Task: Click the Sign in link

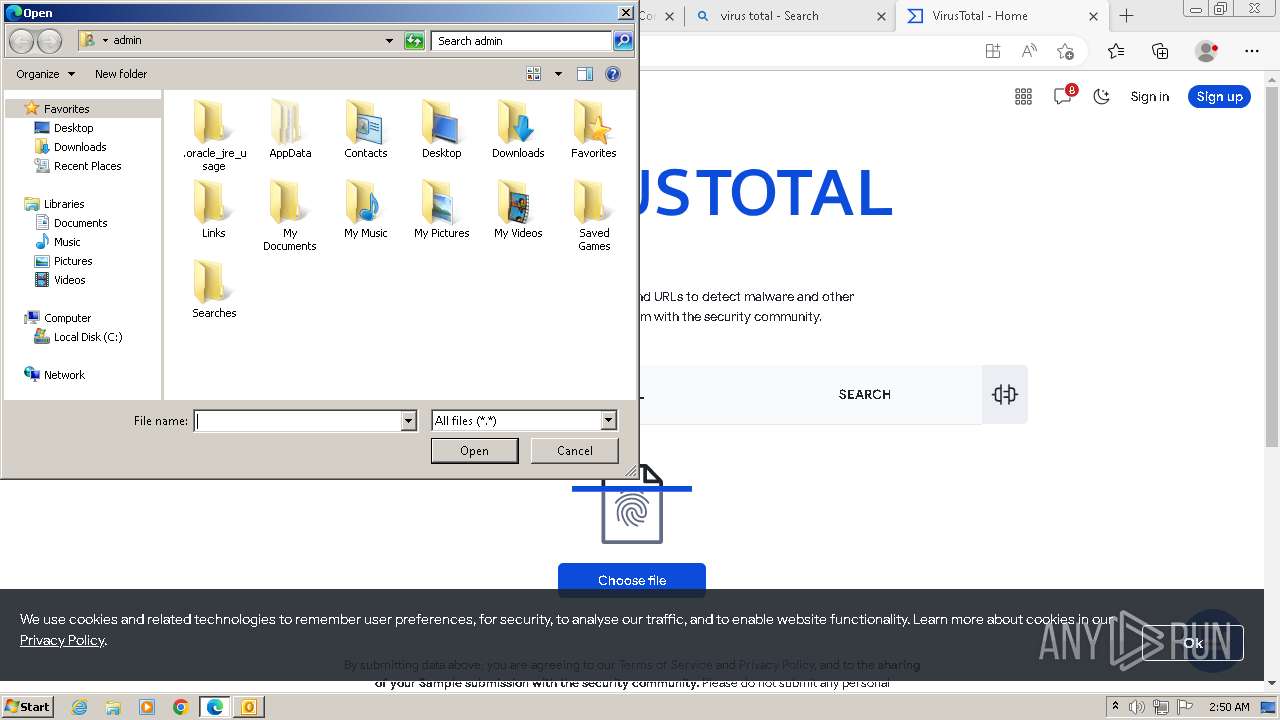Action: (x=1149, y=97)
